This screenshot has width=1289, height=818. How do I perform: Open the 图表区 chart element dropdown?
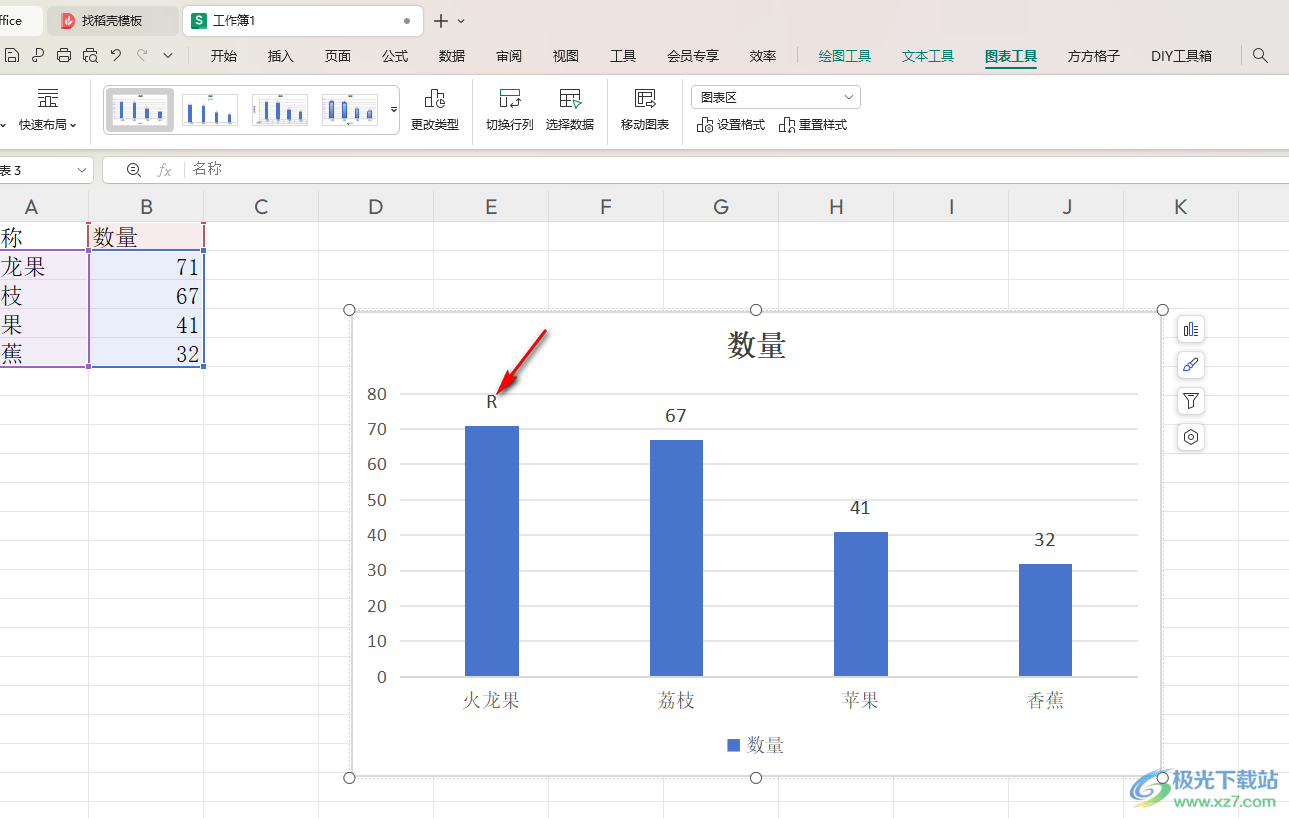[x=776, y=97]
